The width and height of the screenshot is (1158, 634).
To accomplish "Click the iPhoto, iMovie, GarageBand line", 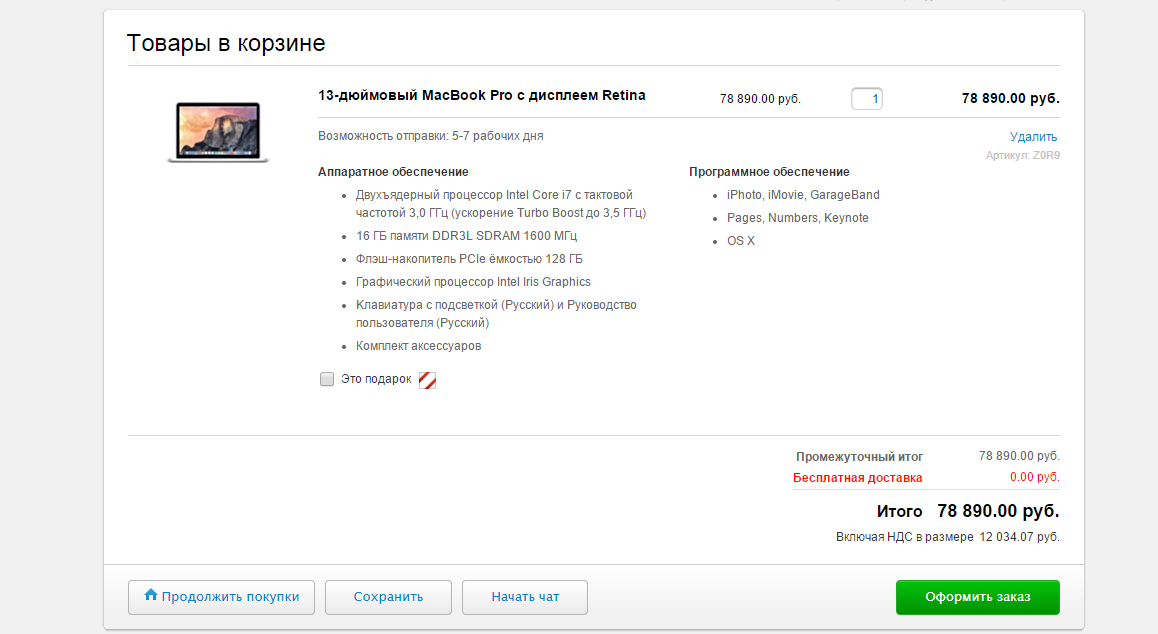I will 804,195.
